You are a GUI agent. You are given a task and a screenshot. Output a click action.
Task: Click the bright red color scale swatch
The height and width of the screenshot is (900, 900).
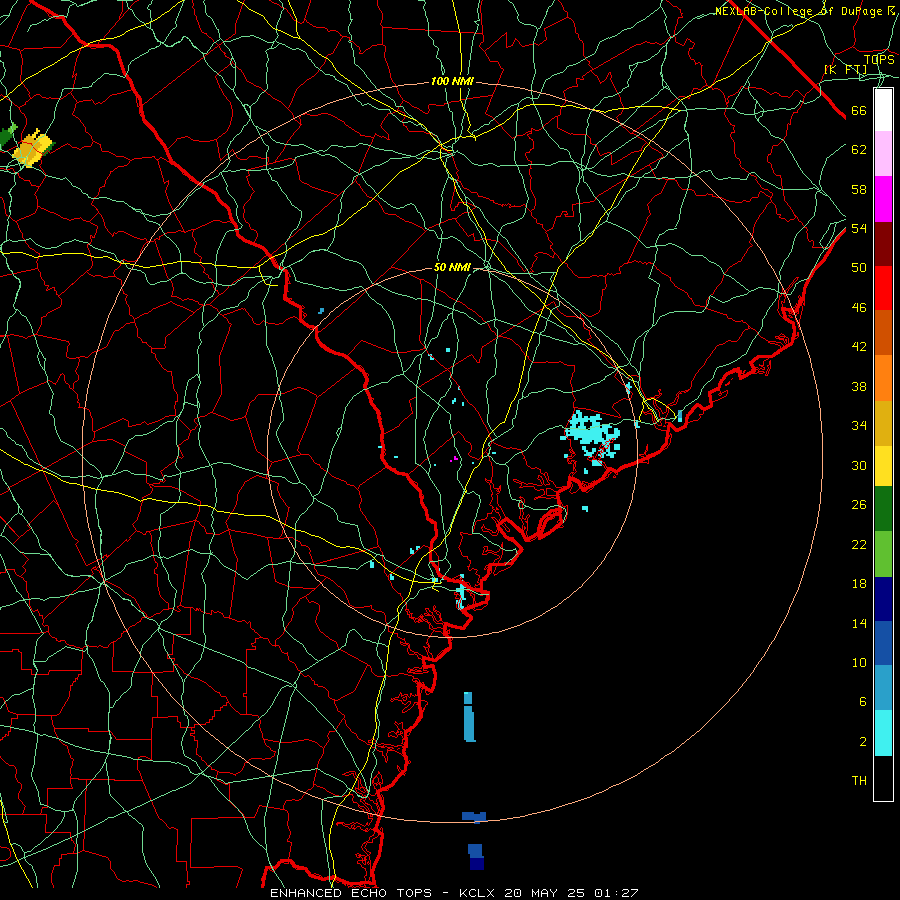click(x=883, y=288)
